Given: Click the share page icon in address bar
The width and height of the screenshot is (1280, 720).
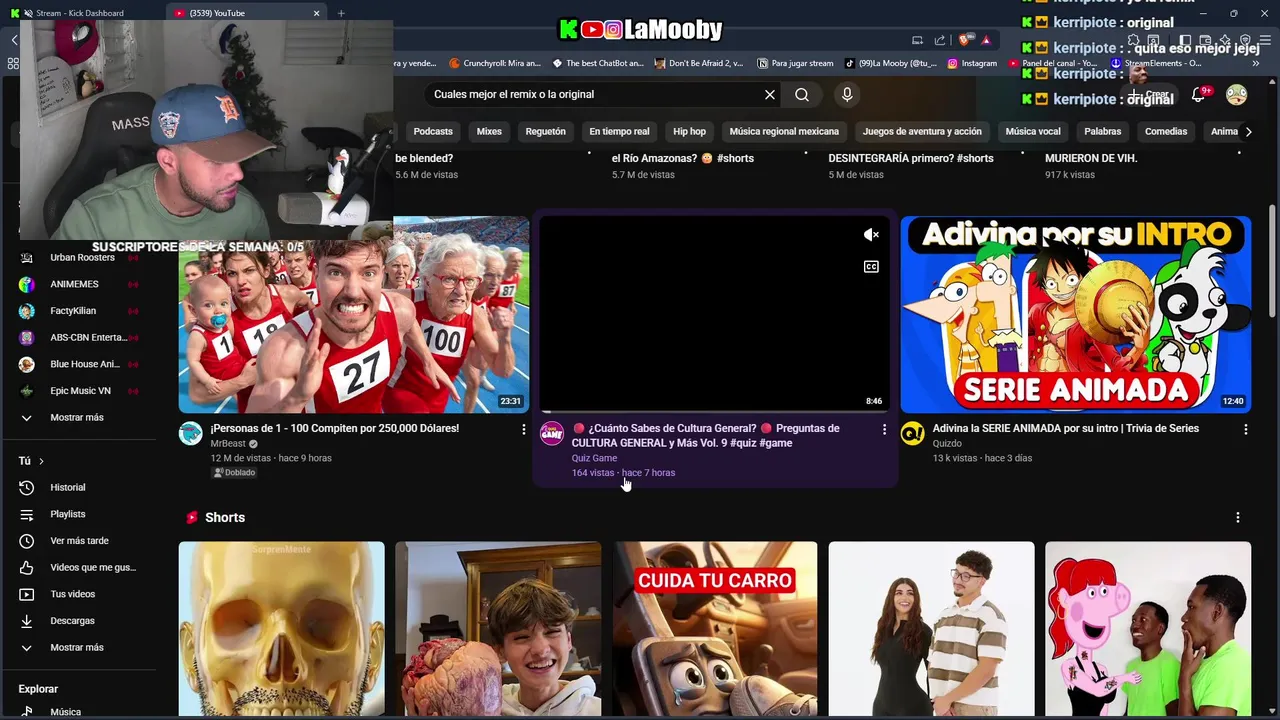Looking at the screenshot, I should [940, 40].
